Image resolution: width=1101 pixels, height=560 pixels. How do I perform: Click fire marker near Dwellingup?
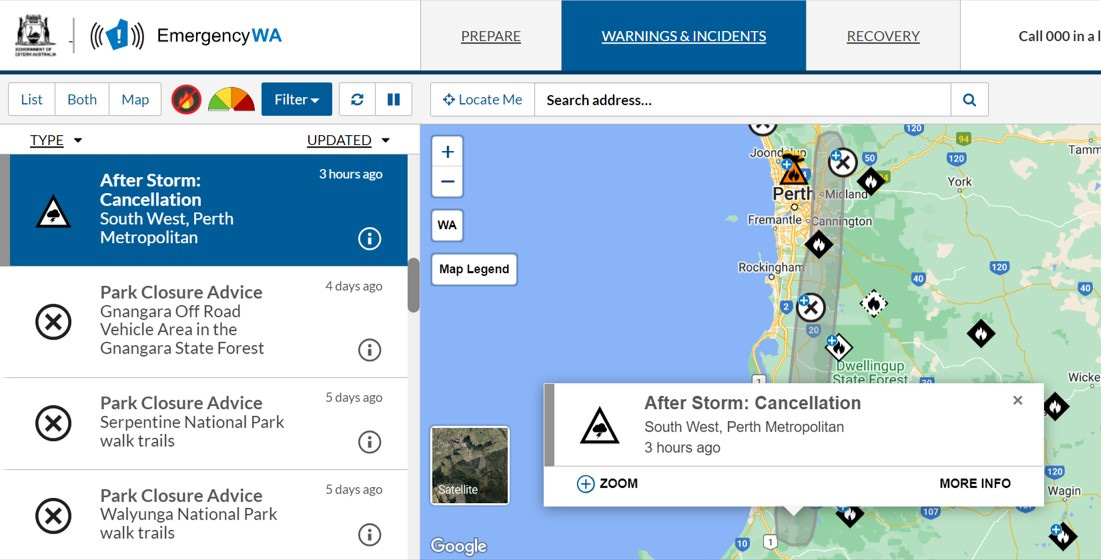pos(838,347)
